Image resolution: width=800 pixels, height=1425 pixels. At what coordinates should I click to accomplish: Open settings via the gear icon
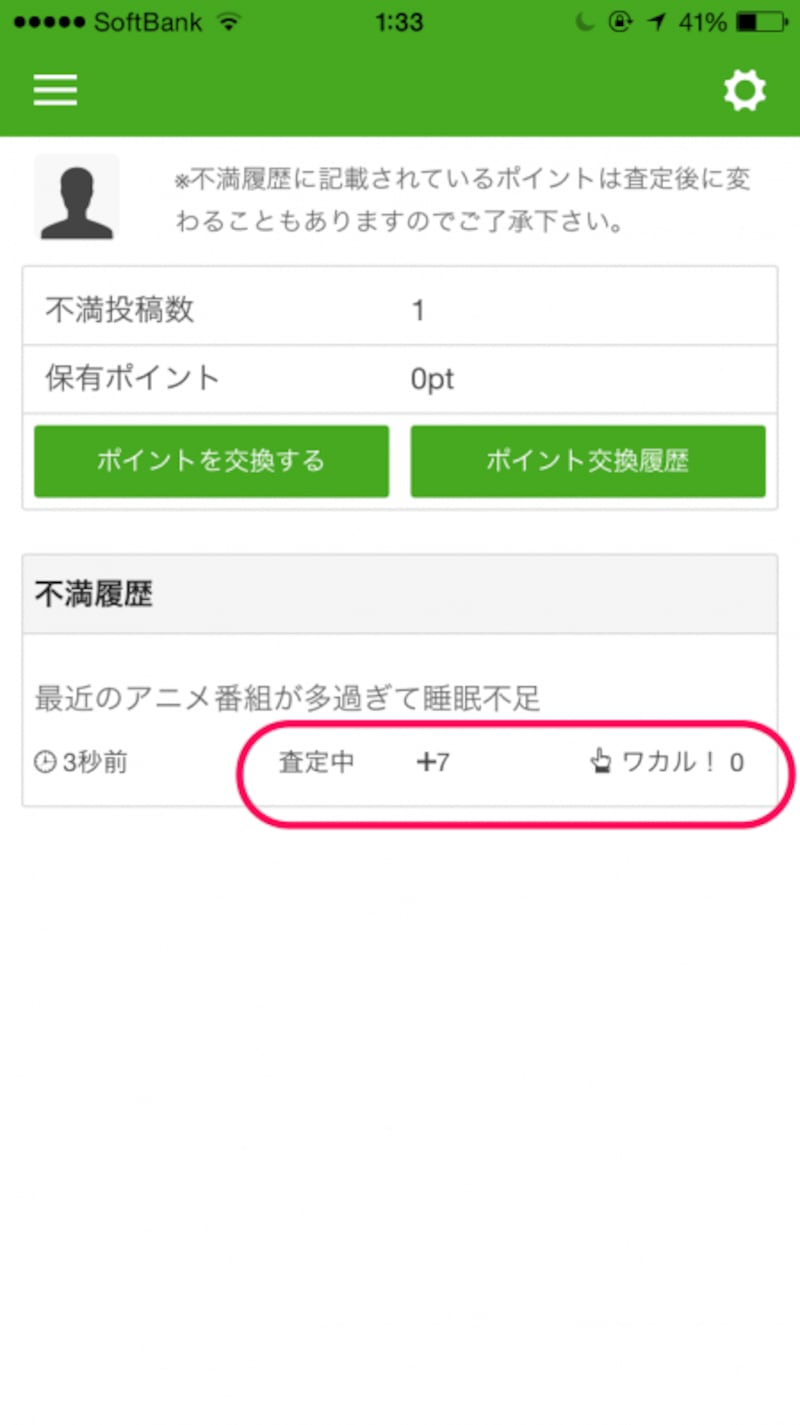[x=744, y=91]
